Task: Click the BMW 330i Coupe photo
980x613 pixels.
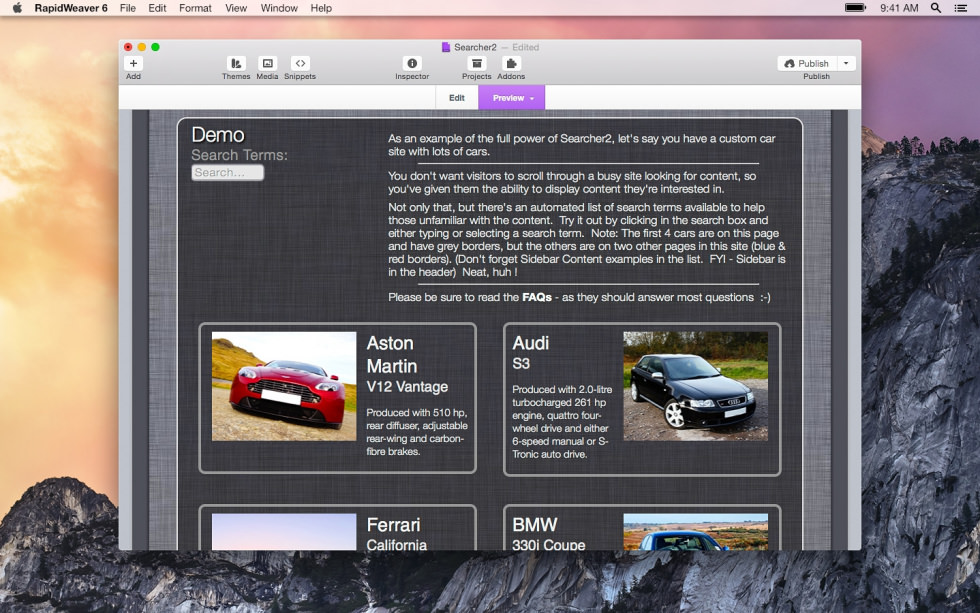Action: 696,532
